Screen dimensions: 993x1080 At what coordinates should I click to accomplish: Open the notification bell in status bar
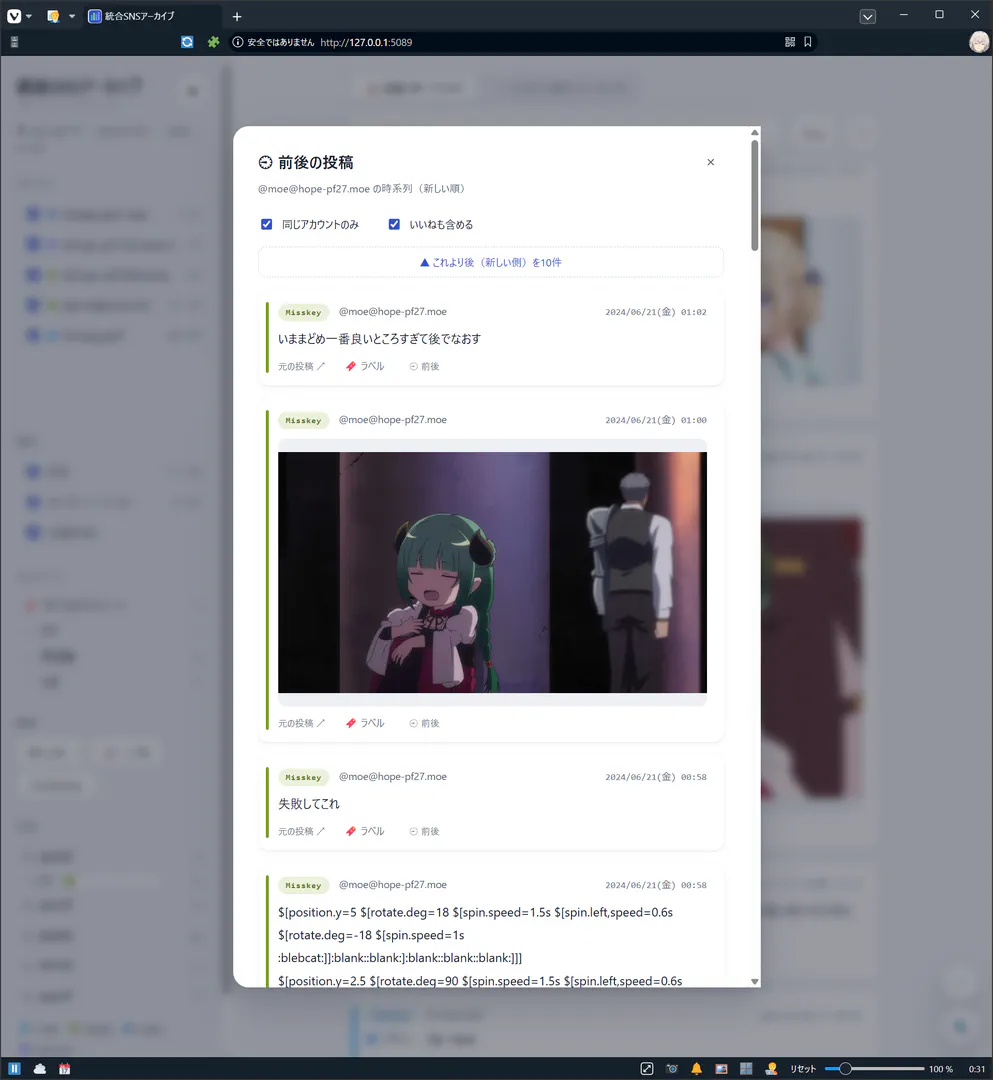point(696,1069)
